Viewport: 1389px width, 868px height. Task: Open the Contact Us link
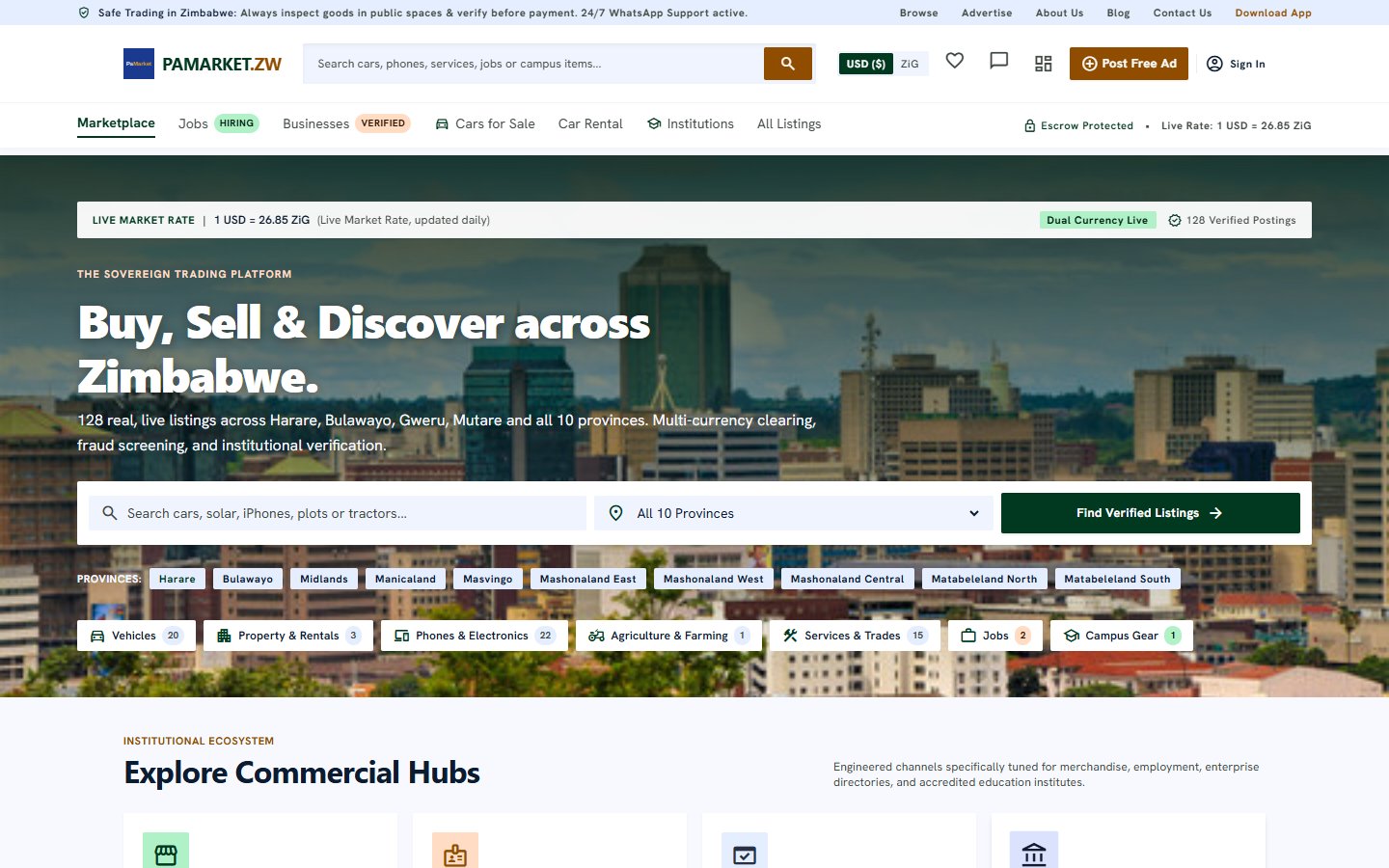(x=1183, y=13)
